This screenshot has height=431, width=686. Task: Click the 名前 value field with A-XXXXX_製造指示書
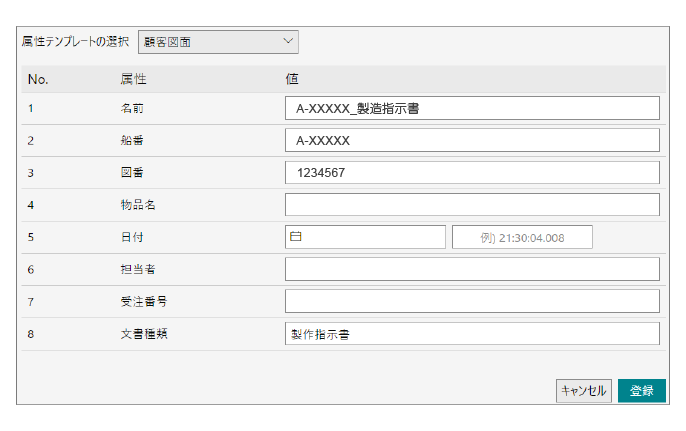point(472,108)
